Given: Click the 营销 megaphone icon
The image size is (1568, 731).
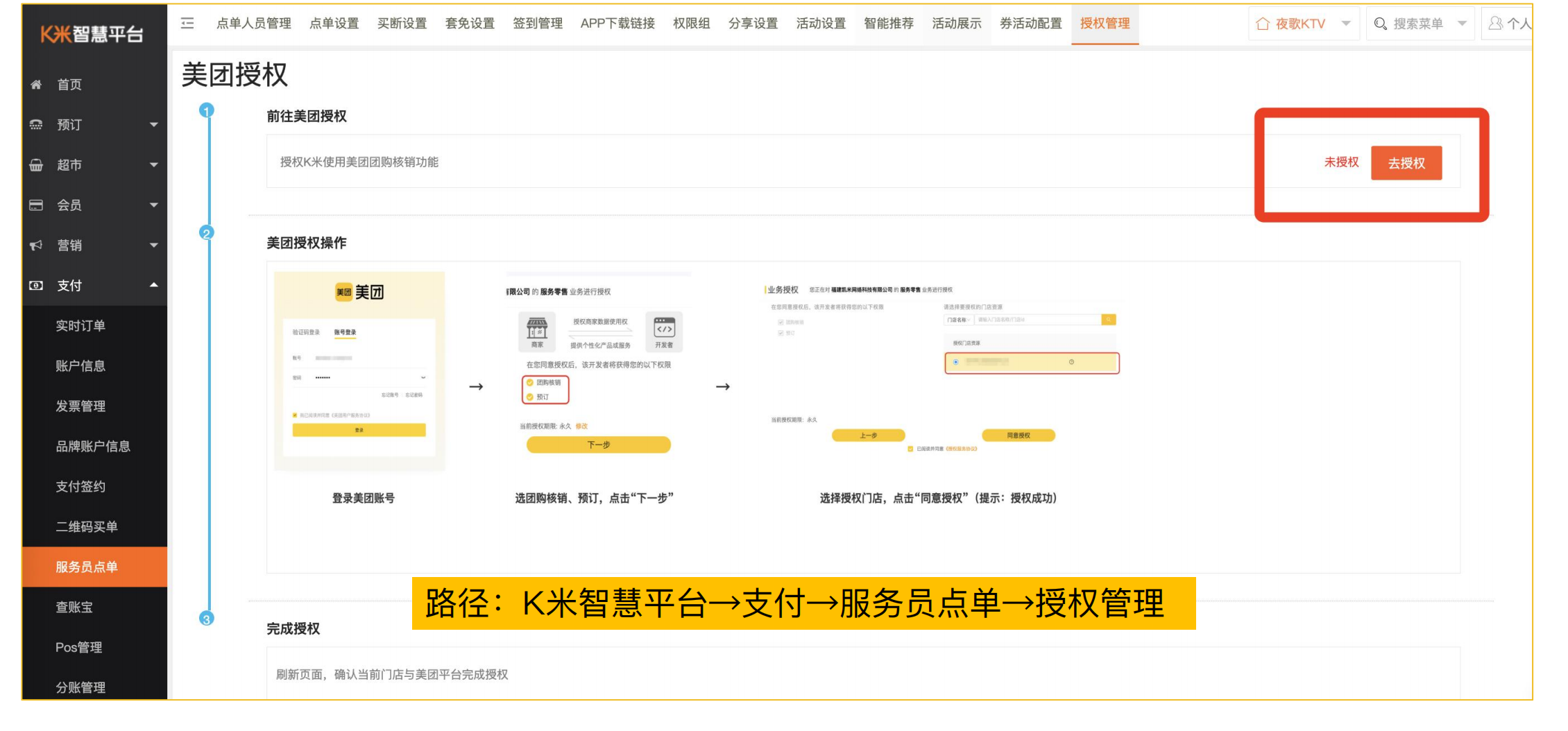Looking at the screenshot, I should 36,246.
